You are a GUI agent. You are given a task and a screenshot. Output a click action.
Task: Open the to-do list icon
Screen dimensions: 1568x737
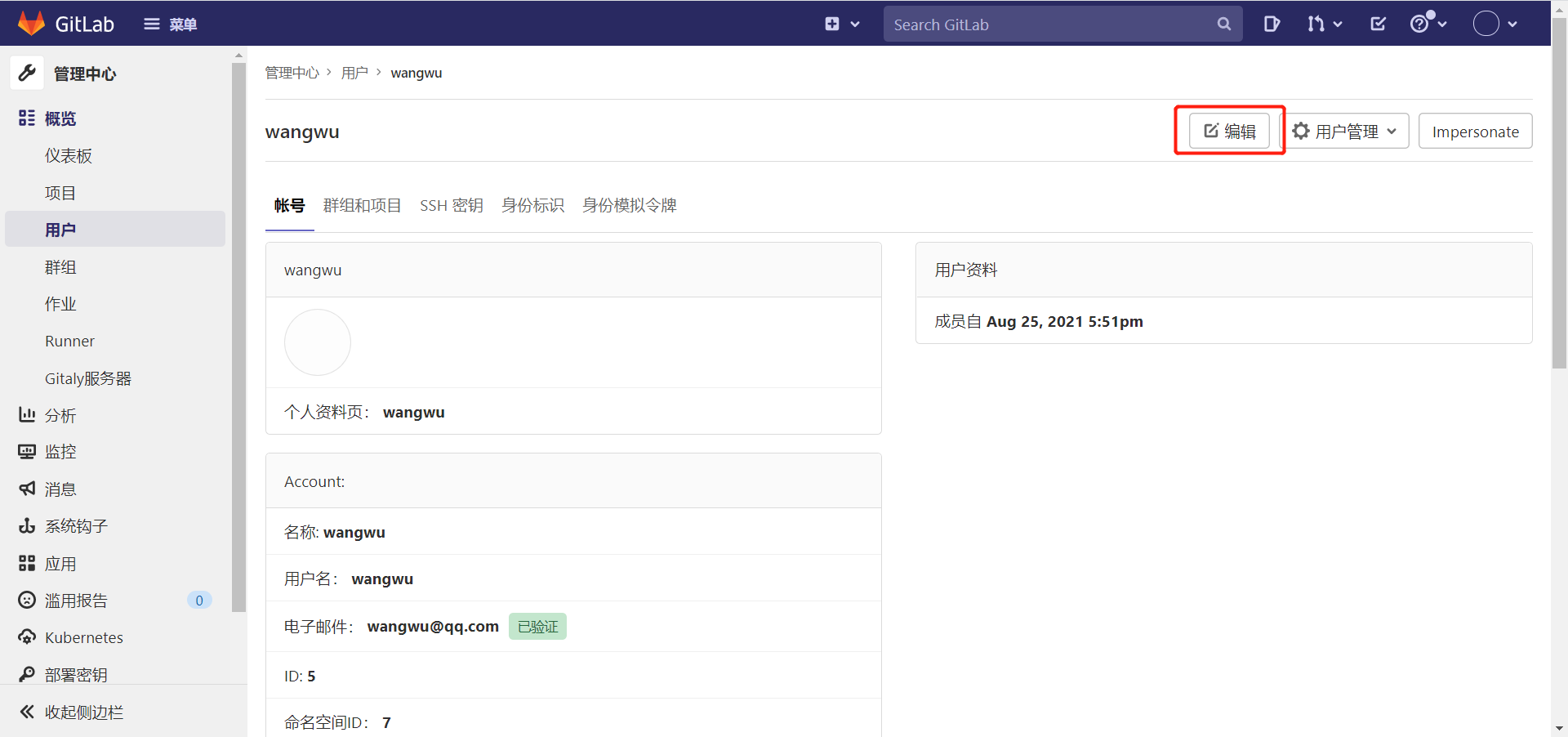[x=1378, y=24]
